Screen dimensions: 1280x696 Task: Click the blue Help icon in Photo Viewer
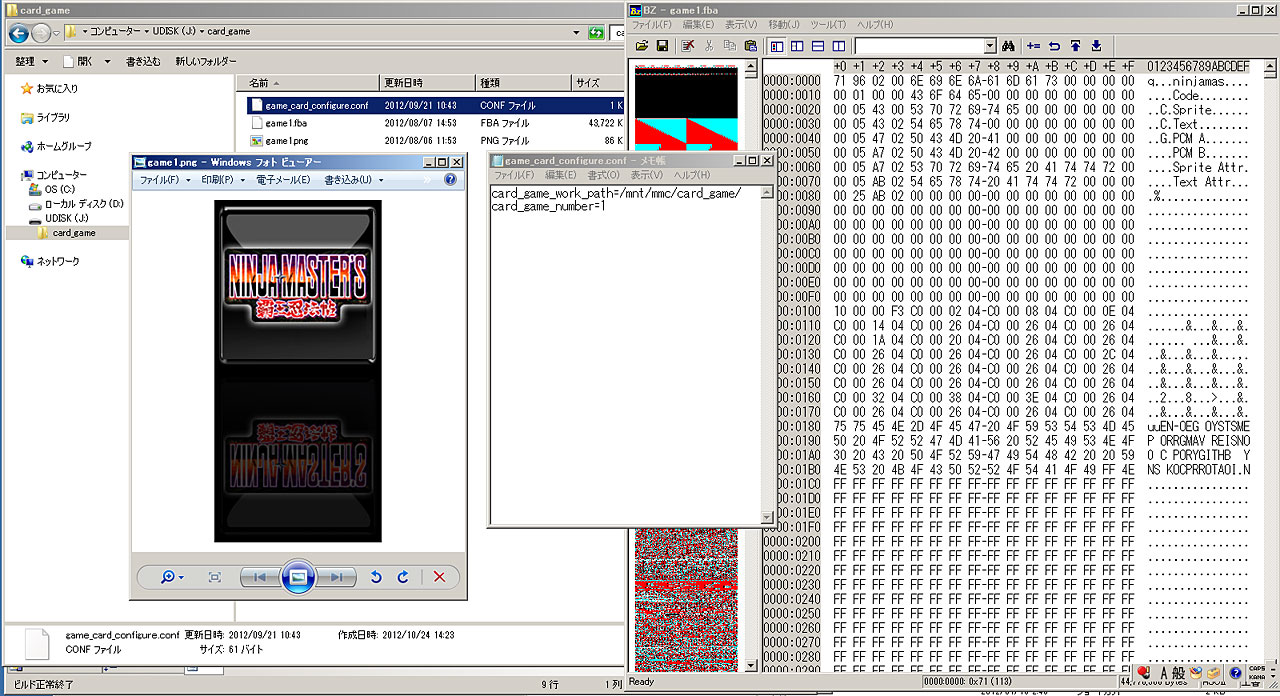coord(450,180)
